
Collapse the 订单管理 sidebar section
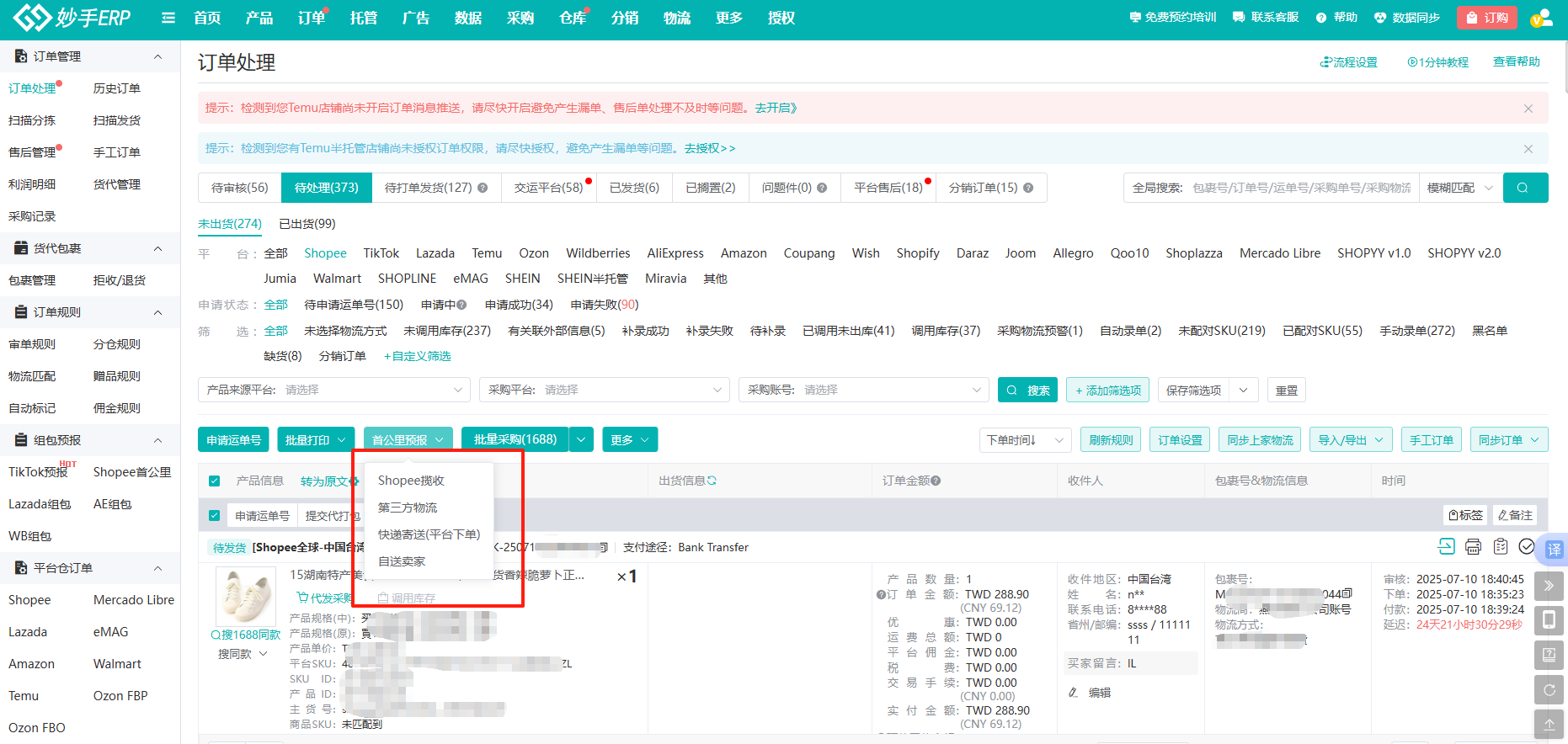click(x=157, y=56)
